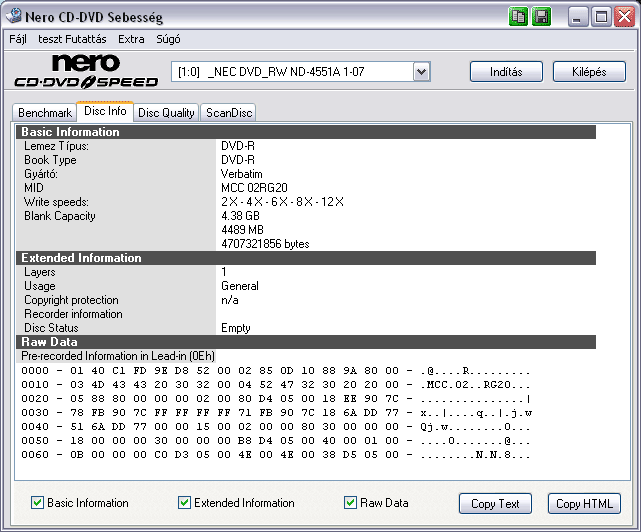Viewport: 641px width, 532px height.
Task: Click the Indítás button
Action: pos(506,72)
